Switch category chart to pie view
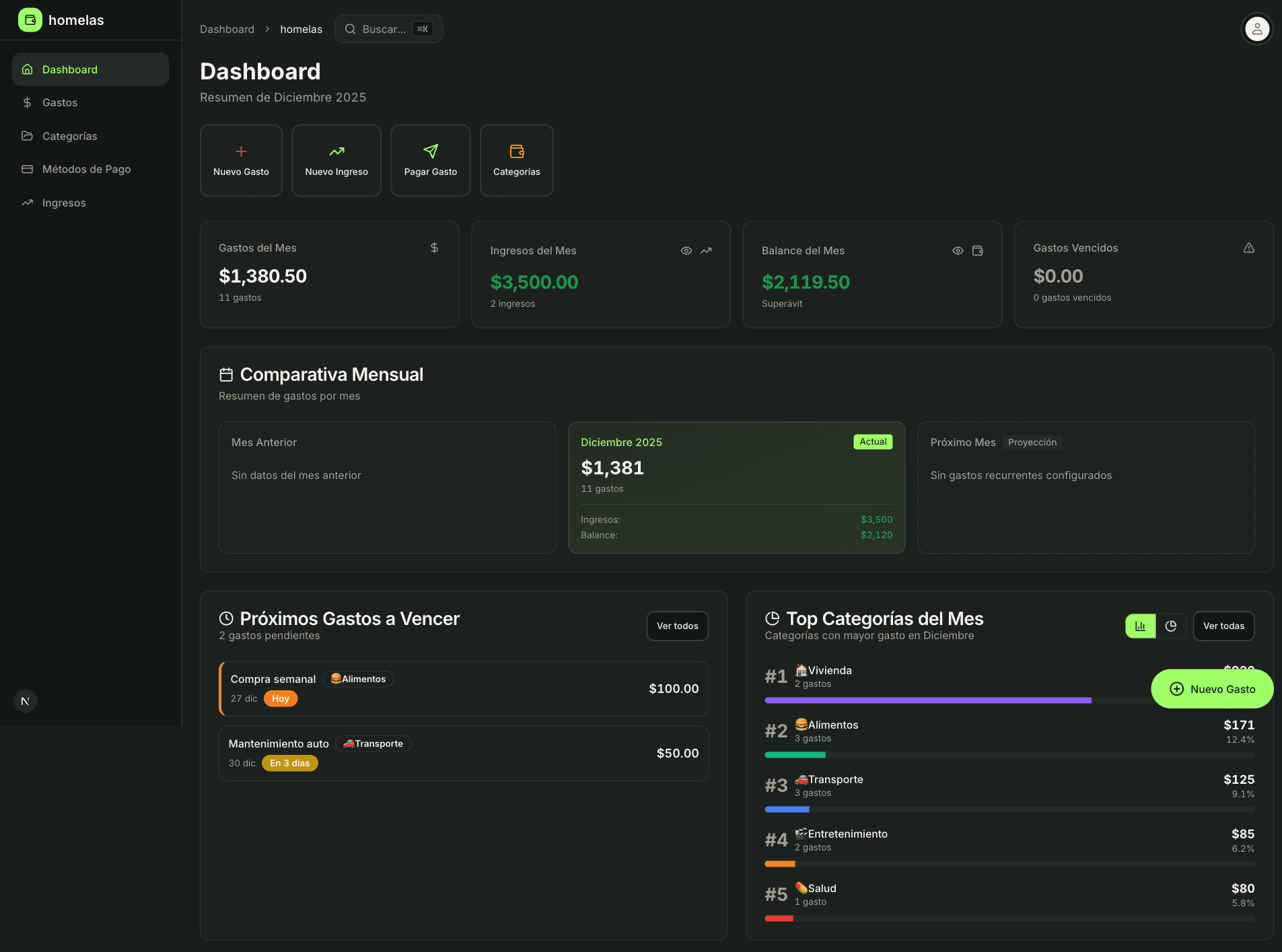The image size is (1282, 952). click(x=1171, y=626)
